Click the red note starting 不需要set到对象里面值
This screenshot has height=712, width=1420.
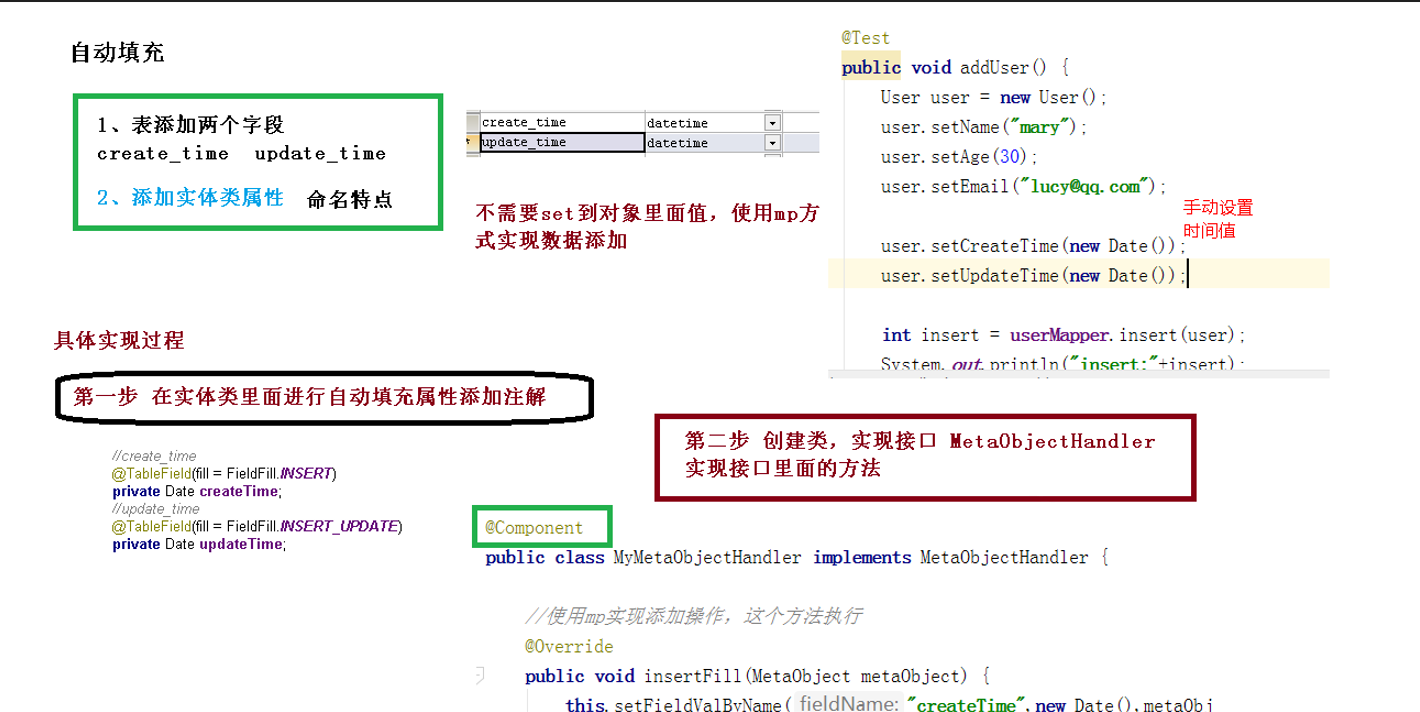click(x=647, y=227)
